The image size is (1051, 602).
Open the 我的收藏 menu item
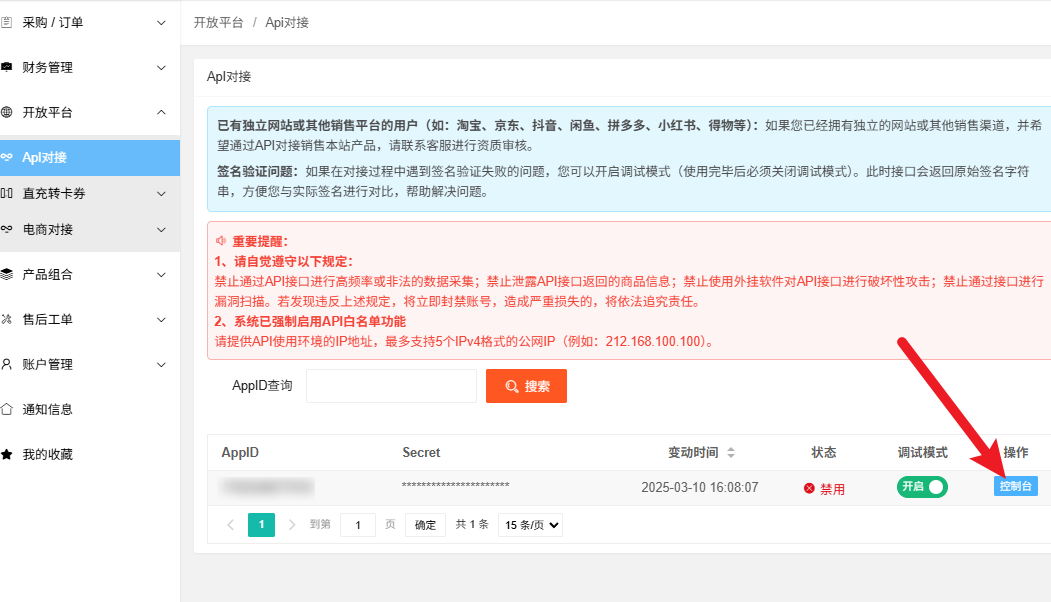click(x=90, y=454)
